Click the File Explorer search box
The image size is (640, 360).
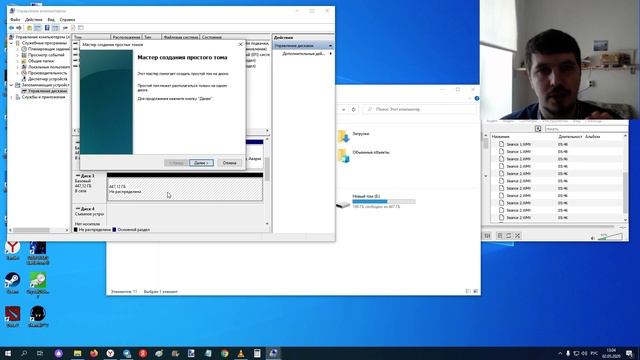point(420,109)
